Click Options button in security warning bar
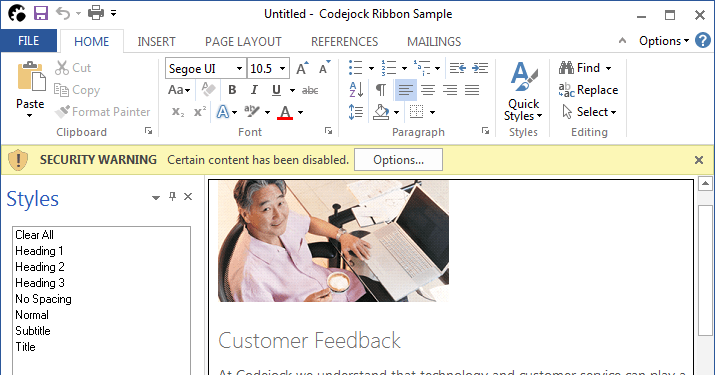This screenshot has width=715, height=375. [x=398, y=160]
